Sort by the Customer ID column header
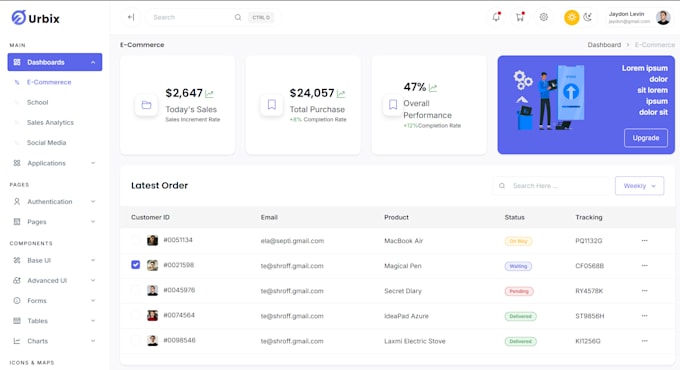This screenshot has width=680, height=370. pos(150,217)
